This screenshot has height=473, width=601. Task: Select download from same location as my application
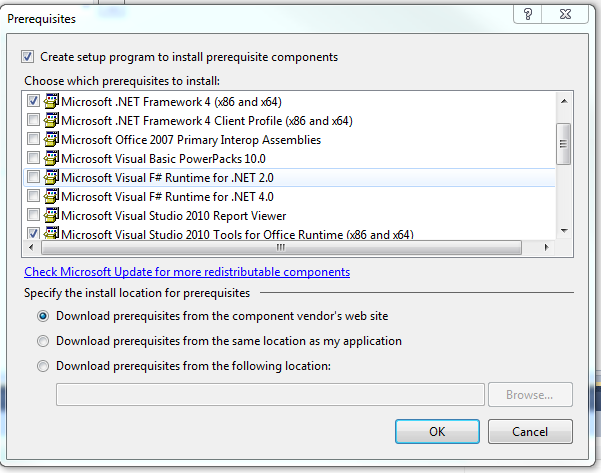[x=43, y=341]
